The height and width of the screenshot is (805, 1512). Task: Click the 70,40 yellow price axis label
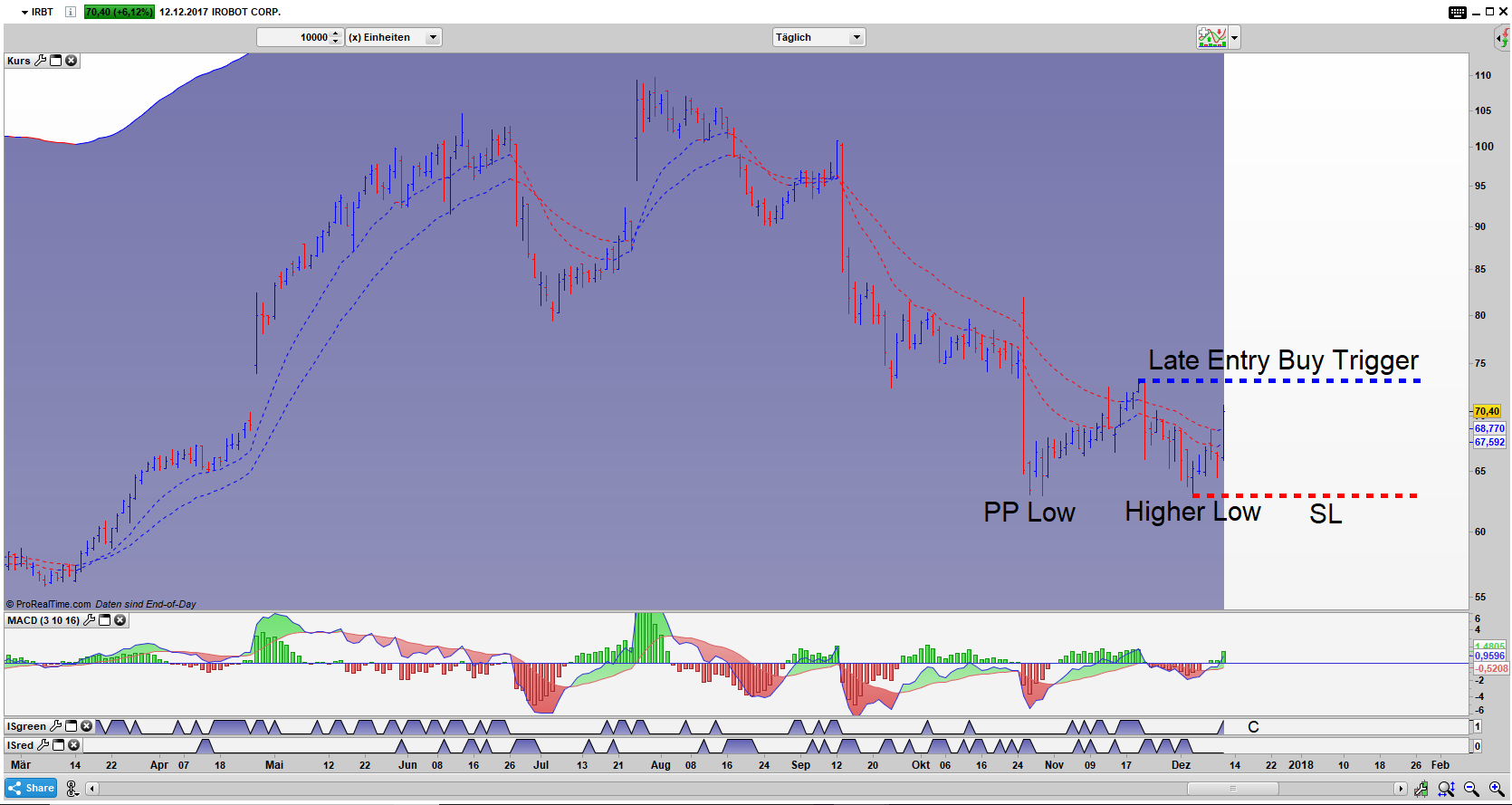click(x=1488, y=411)
